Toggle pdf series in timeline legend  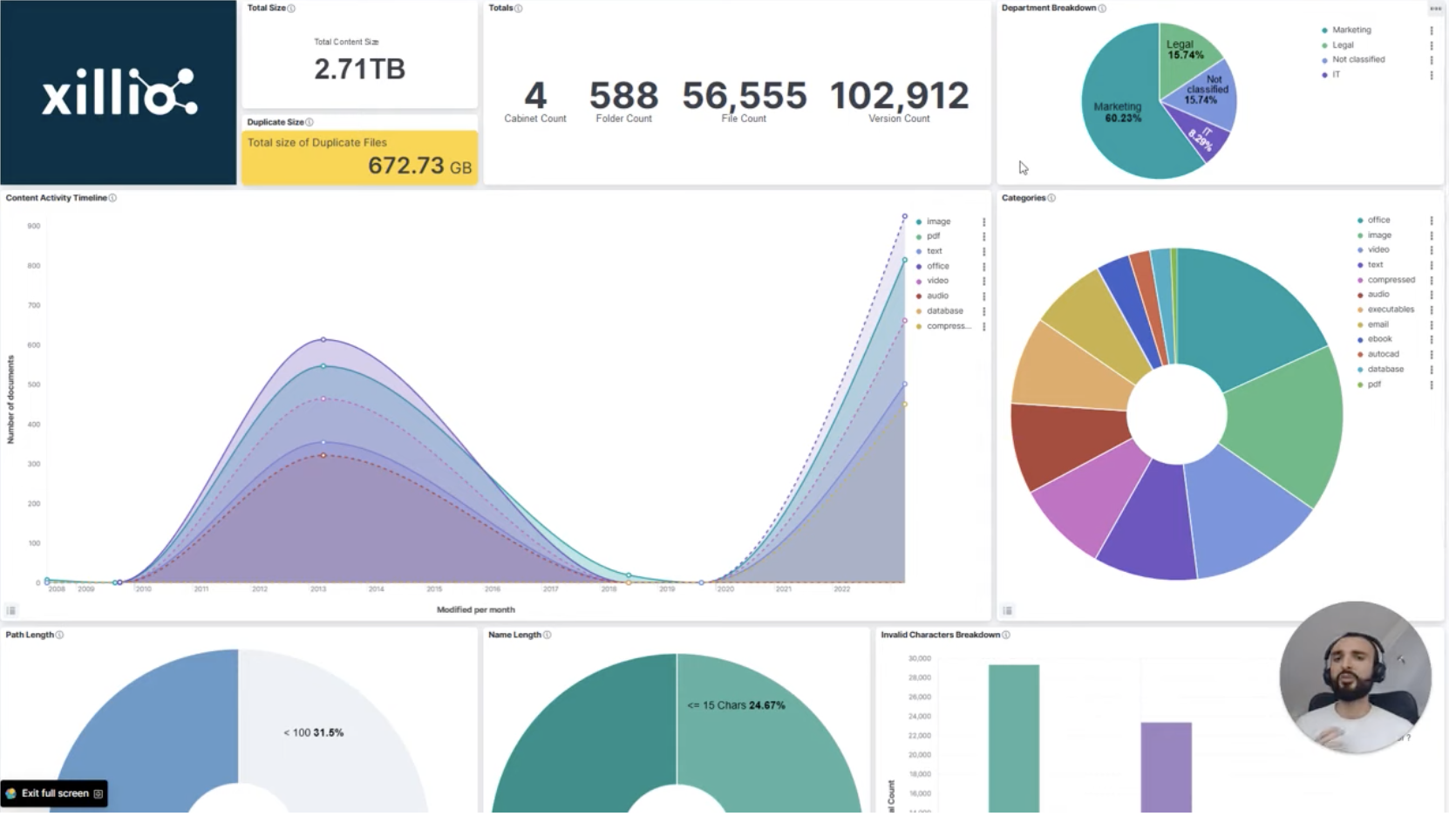[933, 237]
